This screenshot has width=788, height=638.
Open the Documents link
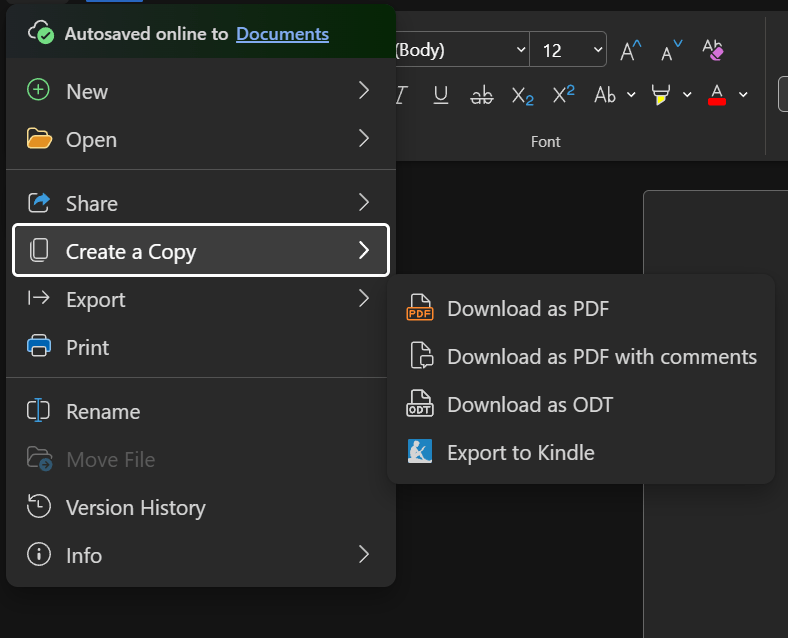(282, 34)
